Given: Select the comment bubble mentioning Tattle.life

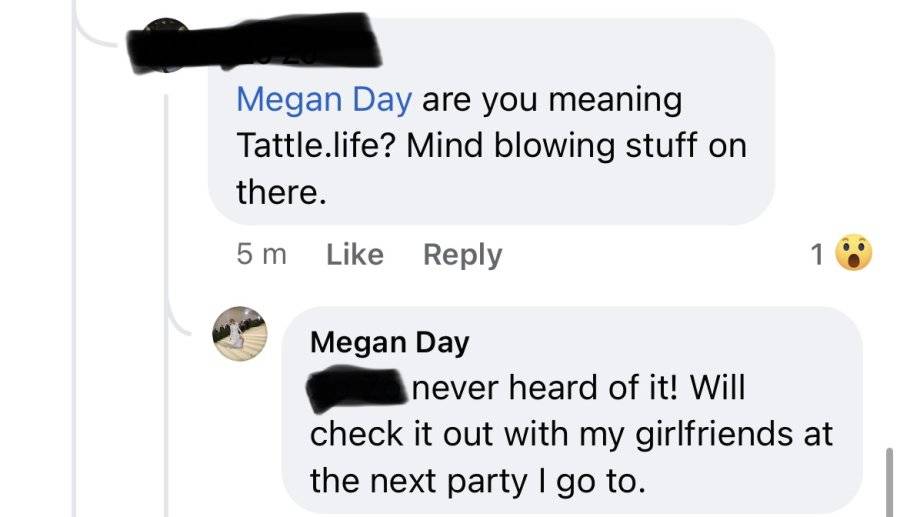Looking at the screenshot, I should tap(491, 121).
